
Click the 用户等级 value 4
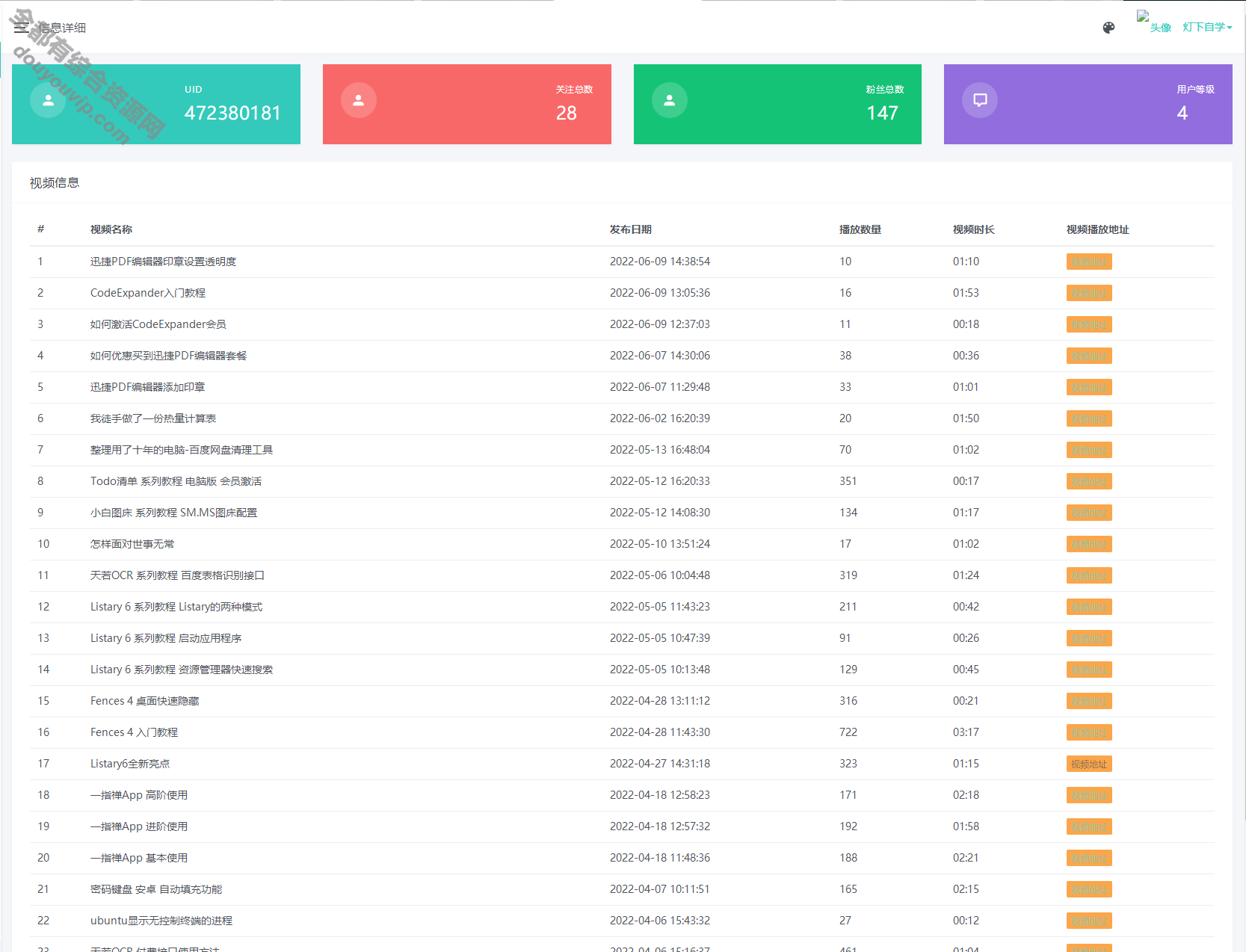tap(1182, 113)
